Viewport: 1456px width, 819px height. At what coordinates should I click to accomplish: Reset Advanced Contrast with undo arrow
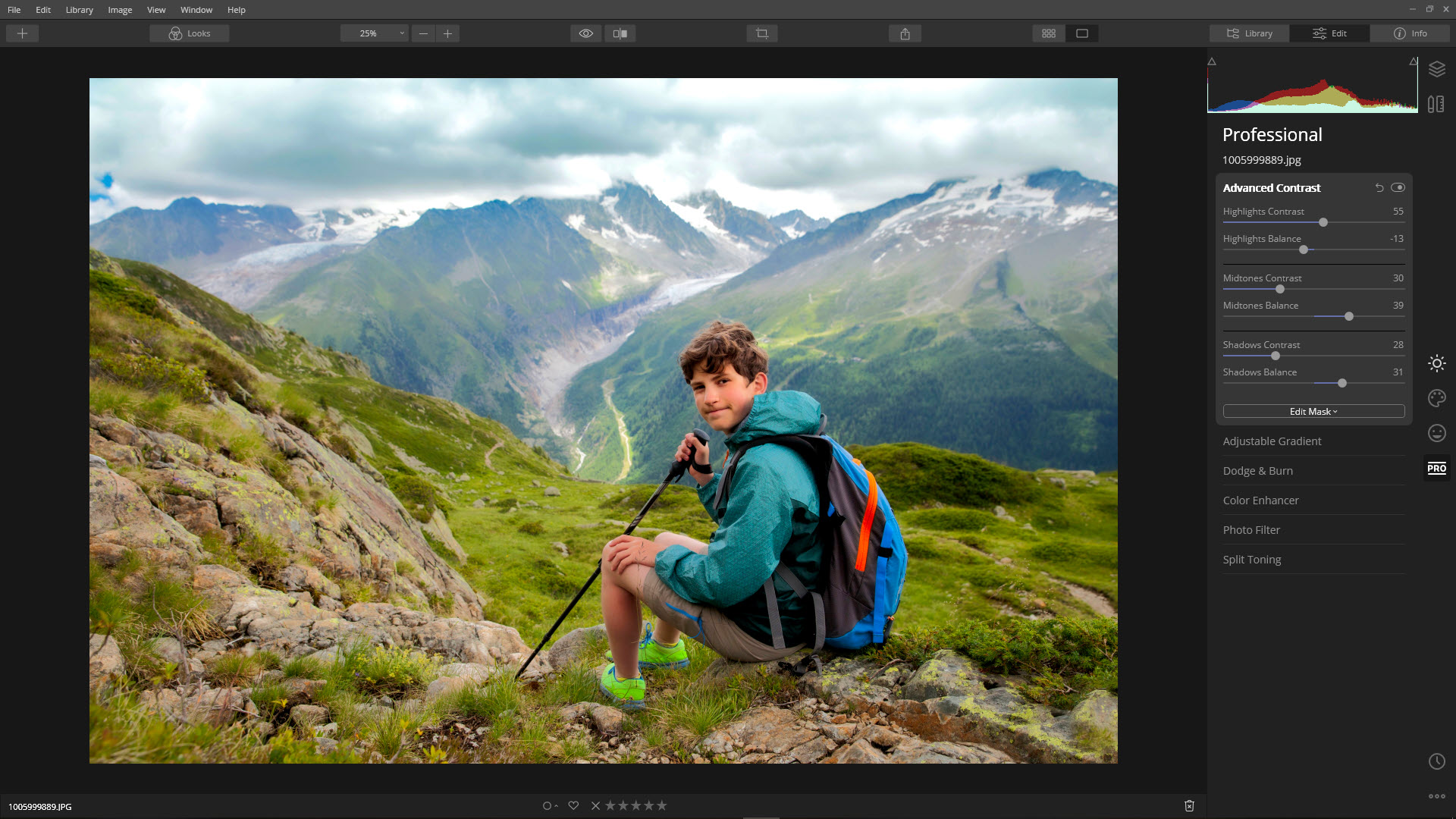[x=1379, y=187]
